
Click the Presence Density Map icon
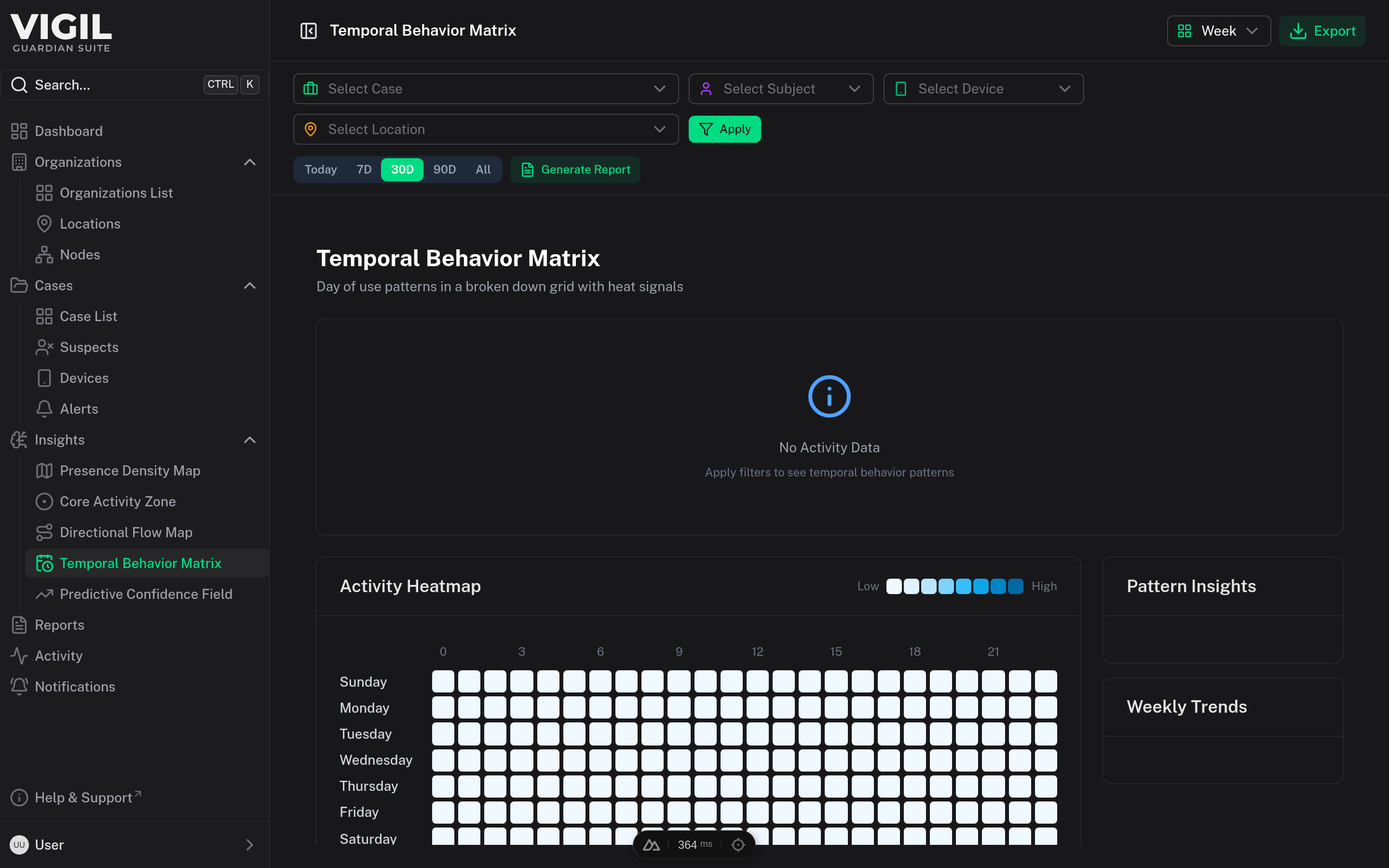pos(44,471)
